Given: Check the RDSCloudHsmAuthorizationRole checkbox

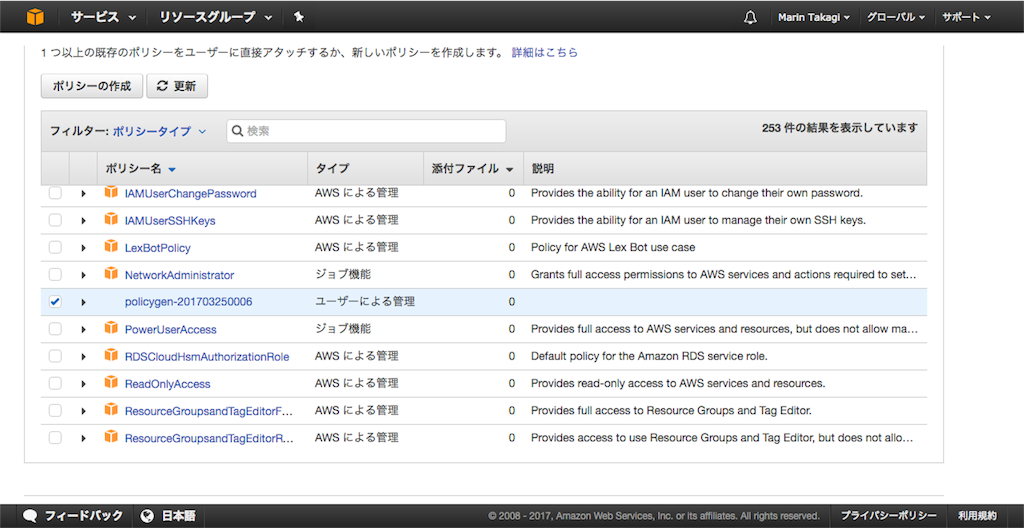Looking at the screenshot, I should point(56,356).
